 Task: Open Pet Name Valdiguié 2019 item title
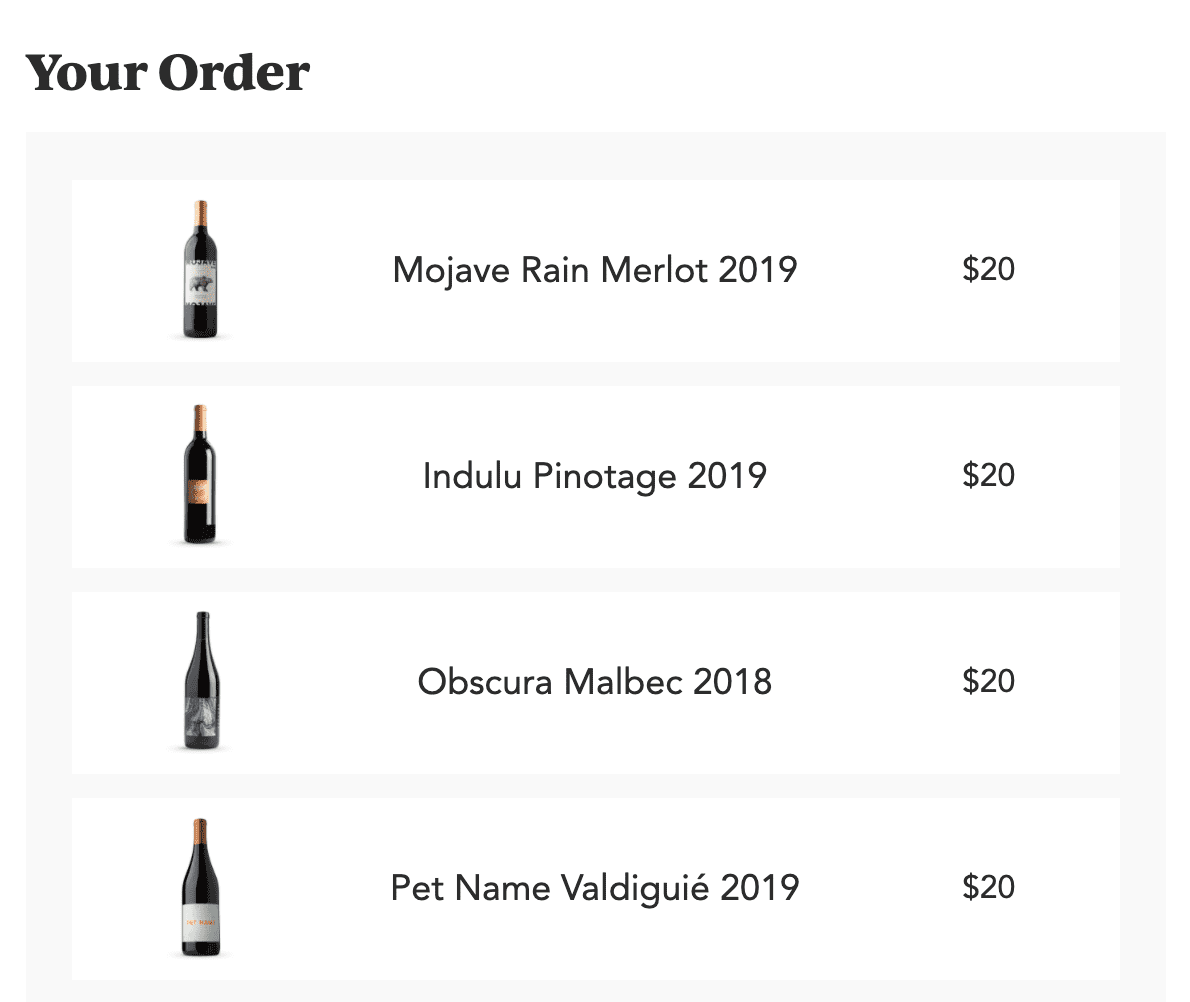(x=595, y=887)
